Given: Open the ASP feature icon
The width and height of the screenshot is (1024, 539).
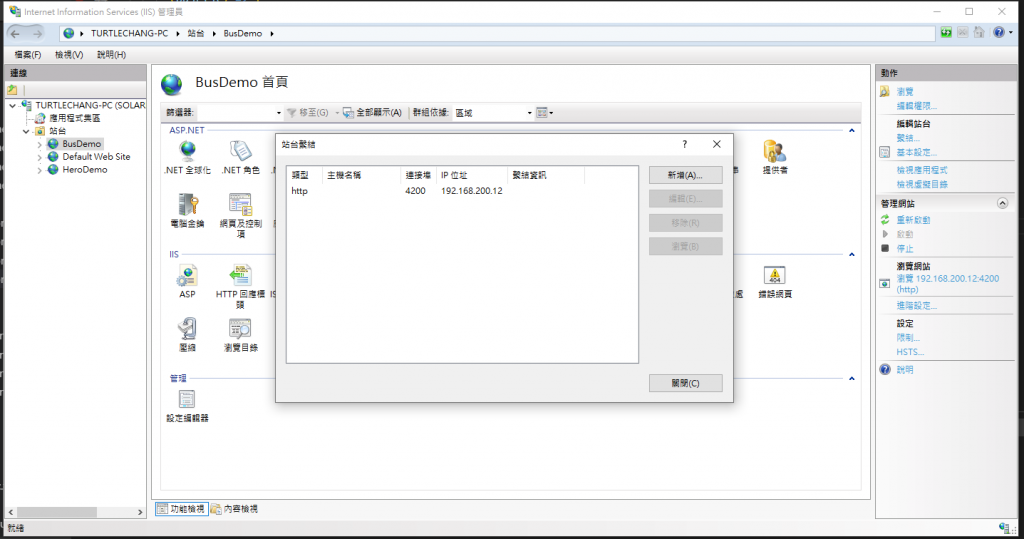Looking at the screenshot, I should point(187,282).
